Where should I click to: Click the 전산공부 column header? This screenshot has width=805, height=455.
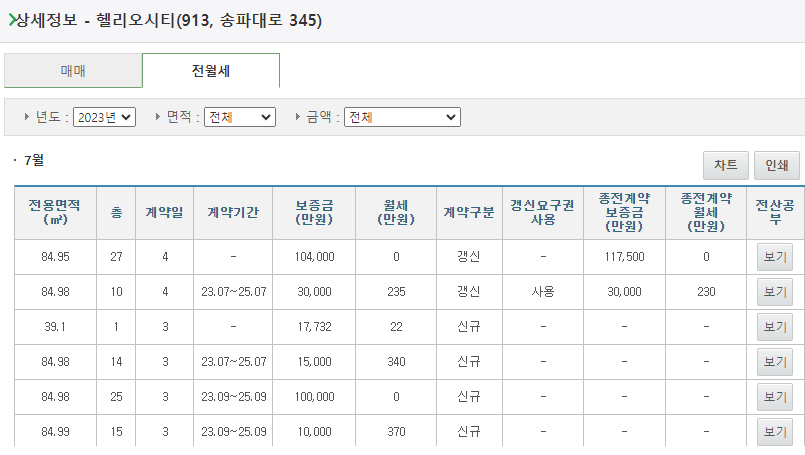pos(775,213)
